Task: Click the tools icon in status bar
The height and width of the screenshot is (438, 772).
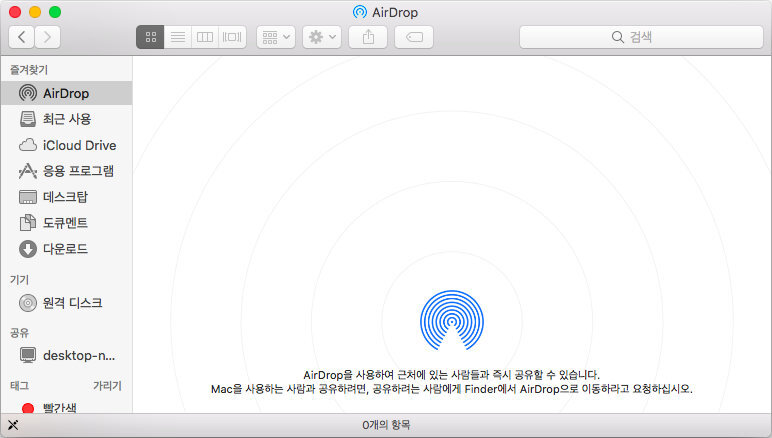Action: [x=13, y=425]
